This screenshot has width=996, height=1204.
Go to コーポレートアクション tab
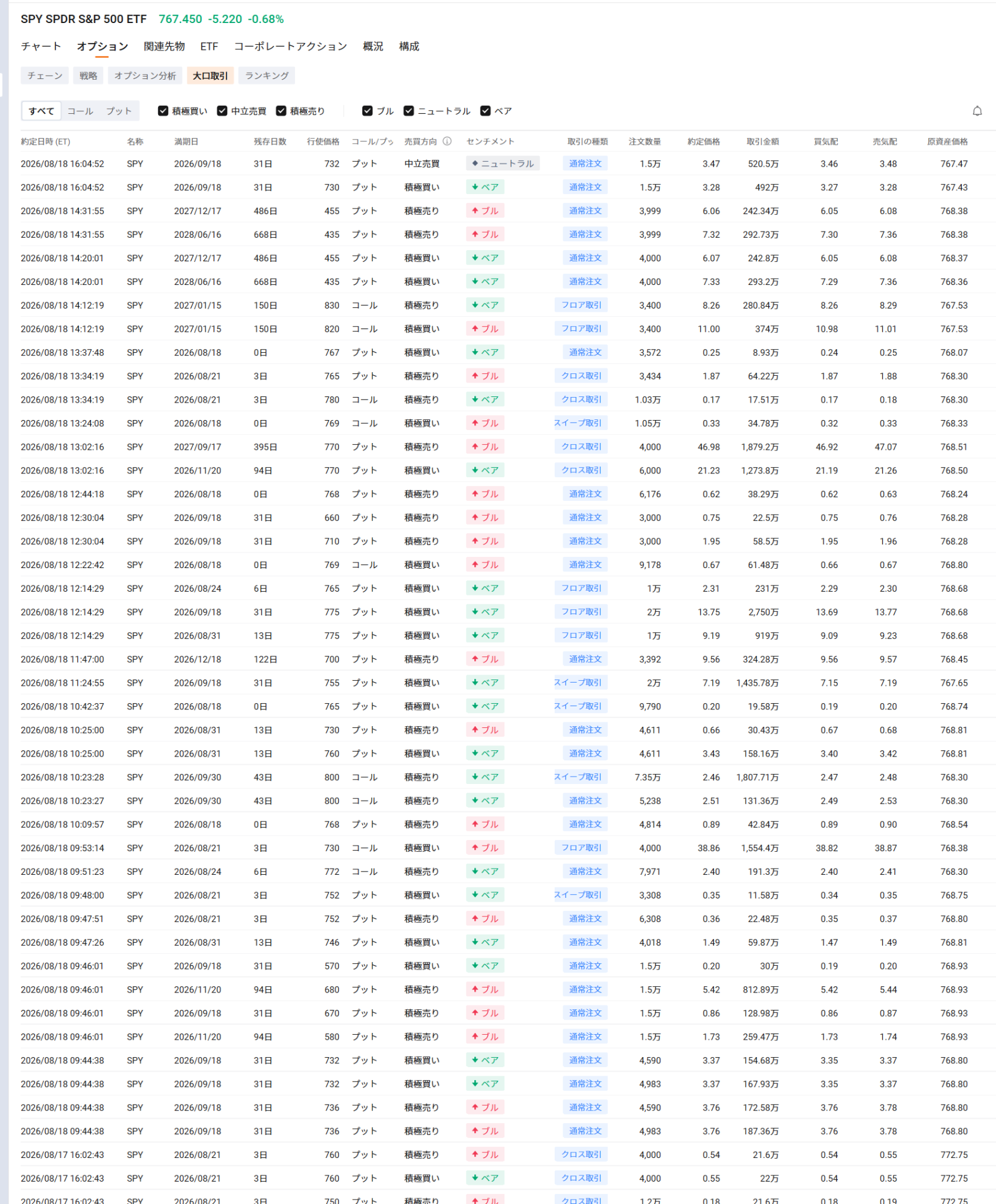pyautogui.click(x=291, y=46)
